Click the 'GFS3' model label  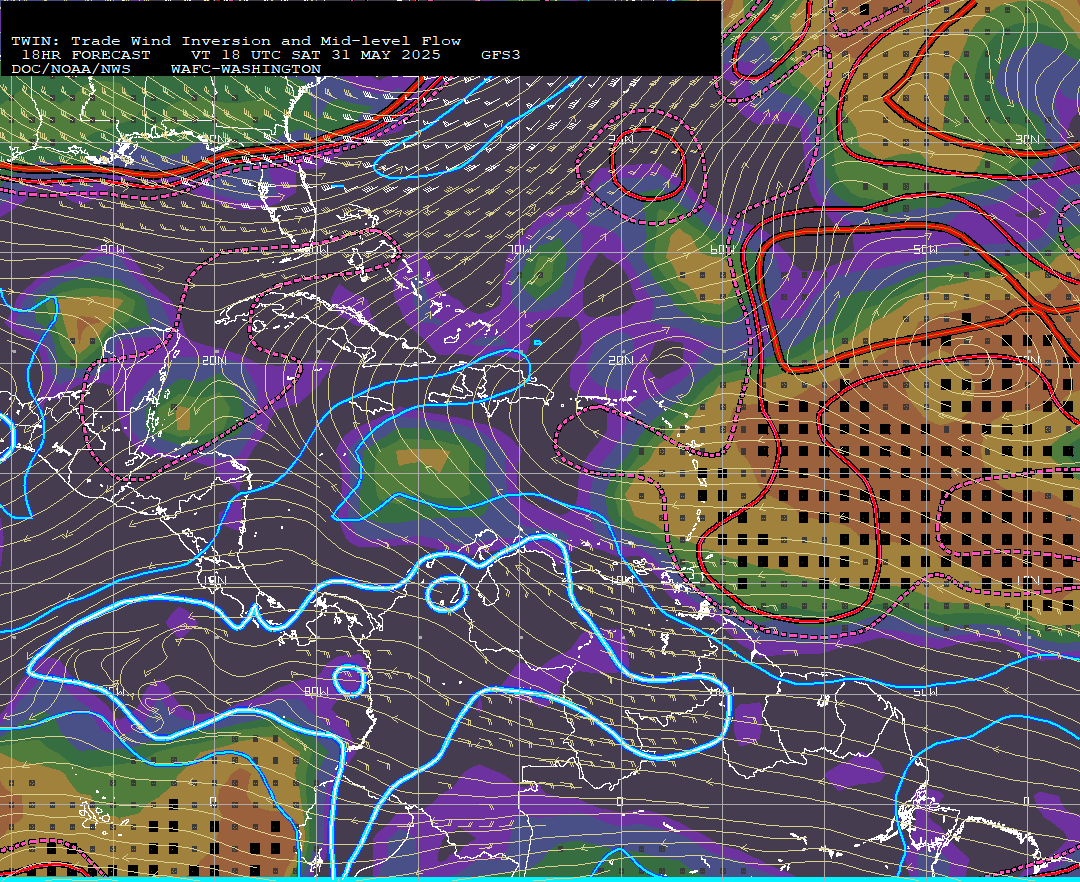(x=501, y=55)
